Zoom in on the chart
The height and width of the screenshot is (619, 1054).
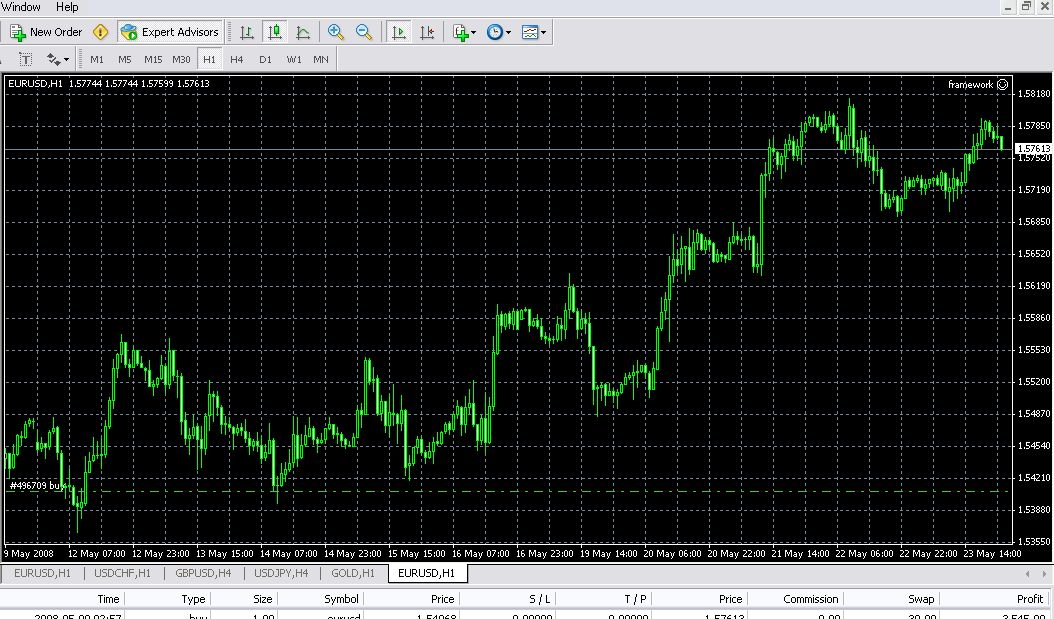click(x=335, y=32)
